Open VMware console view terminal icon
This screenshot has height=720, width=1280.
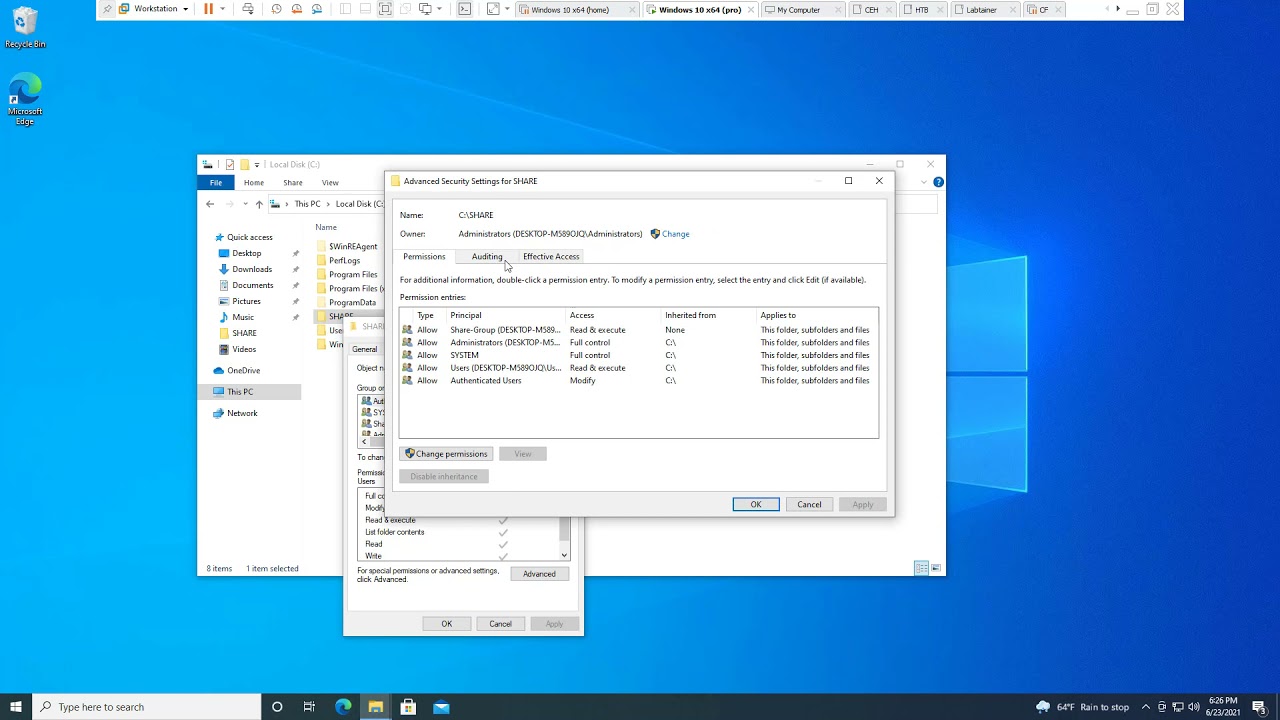(465, 9)
